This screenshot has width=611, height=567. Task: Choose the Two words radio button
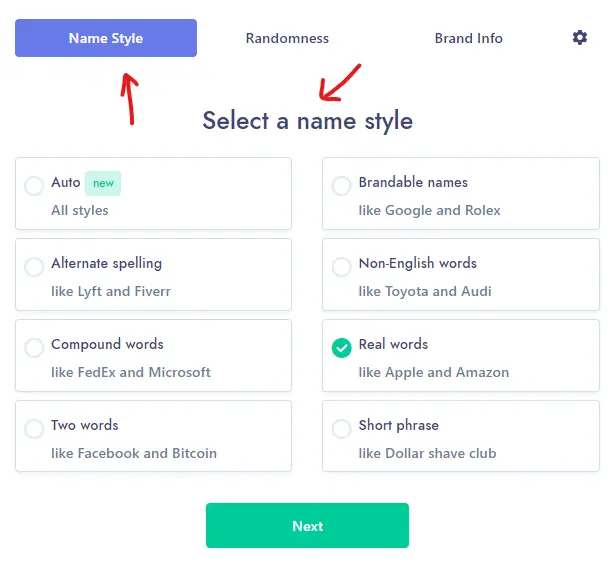pyautogui.click(x=34, y=429)
